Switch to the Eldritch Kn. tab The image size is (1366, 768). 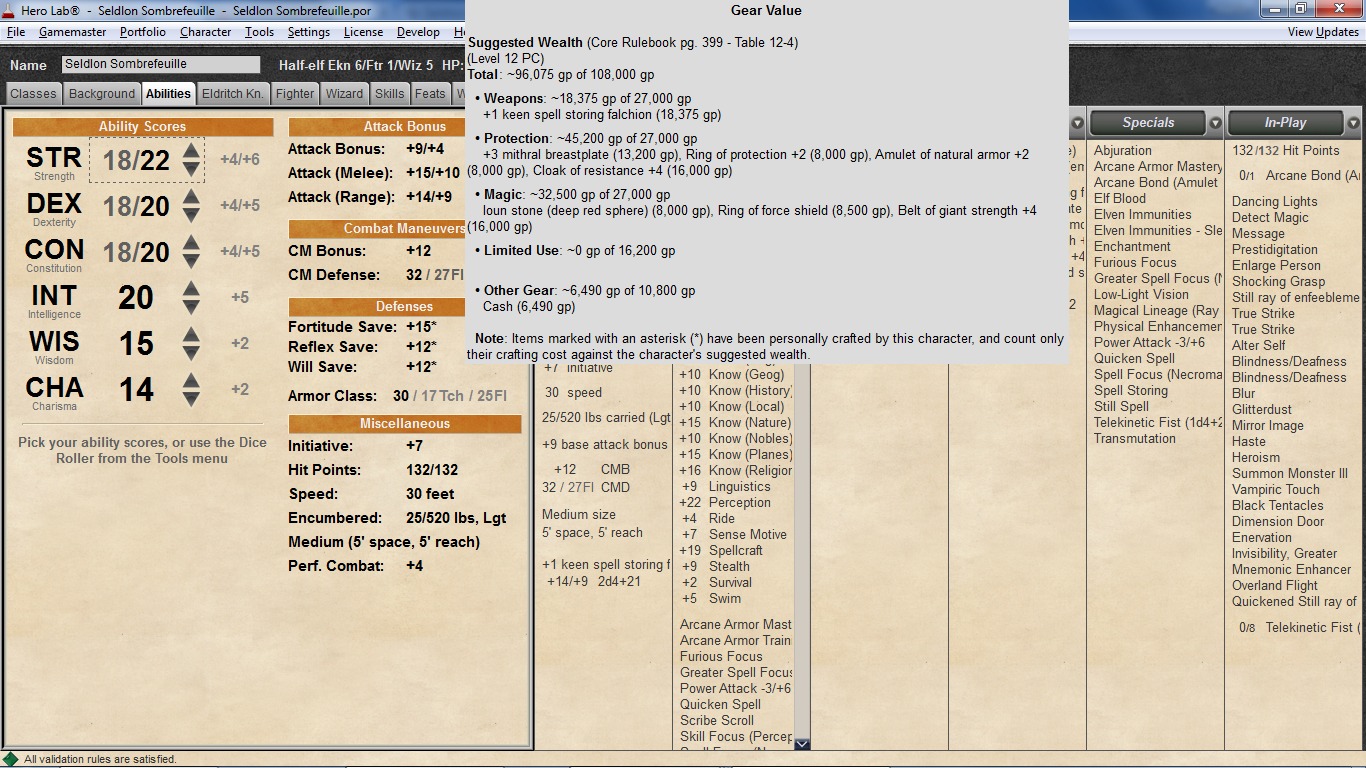click(233, 94)
